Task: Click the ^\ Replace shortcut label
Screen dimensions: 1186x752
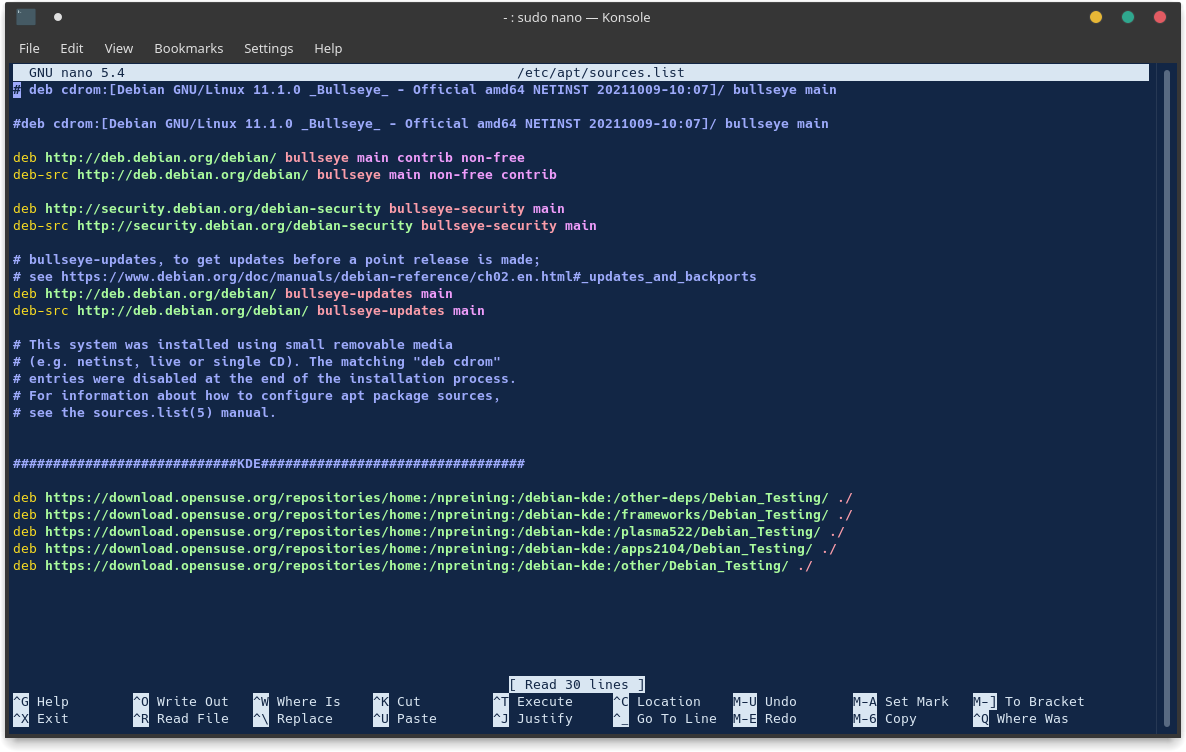Action: coord(293,719)
